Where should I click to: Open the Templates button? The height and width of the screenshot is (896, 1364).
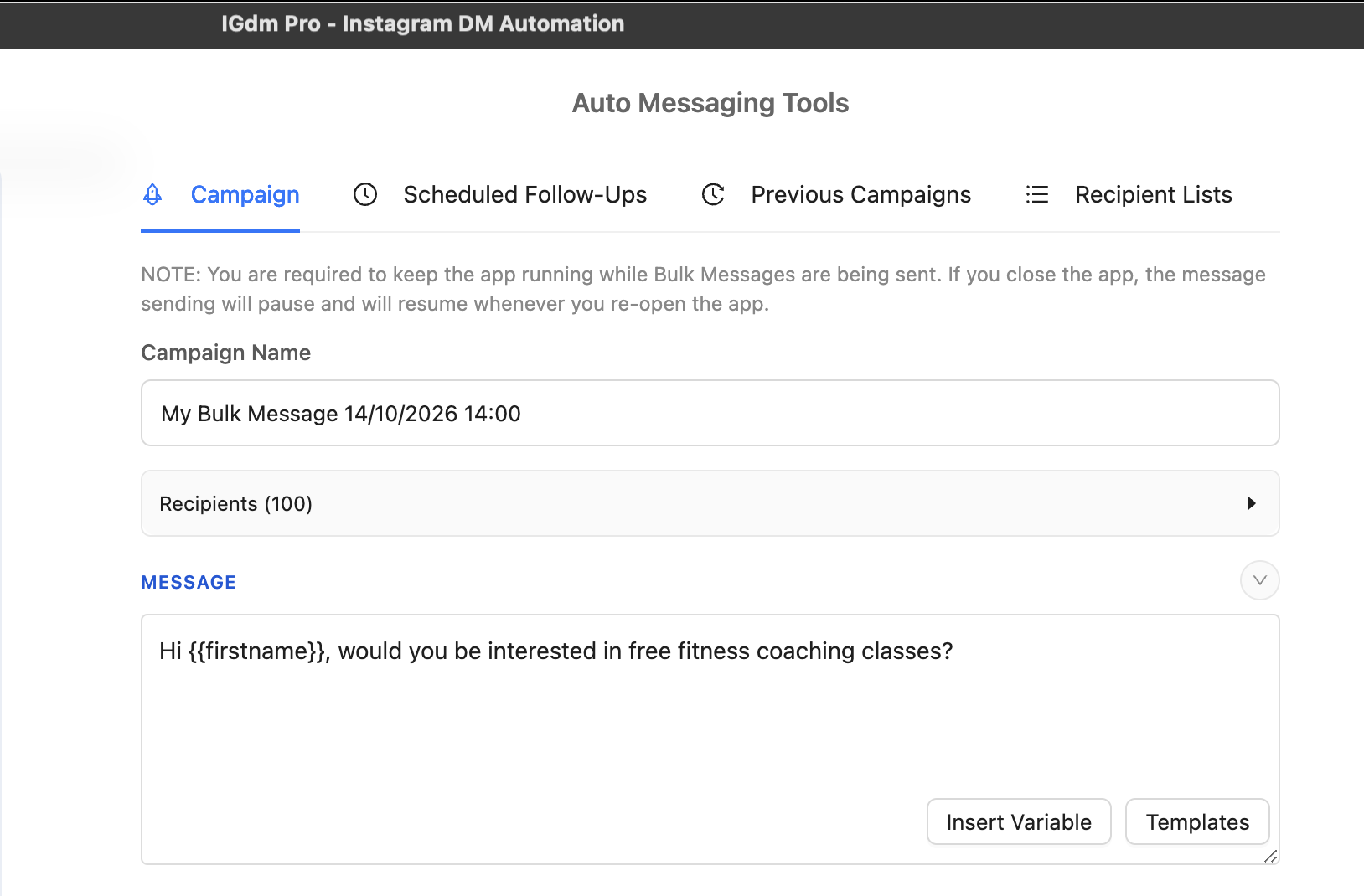click(1197, 821)
